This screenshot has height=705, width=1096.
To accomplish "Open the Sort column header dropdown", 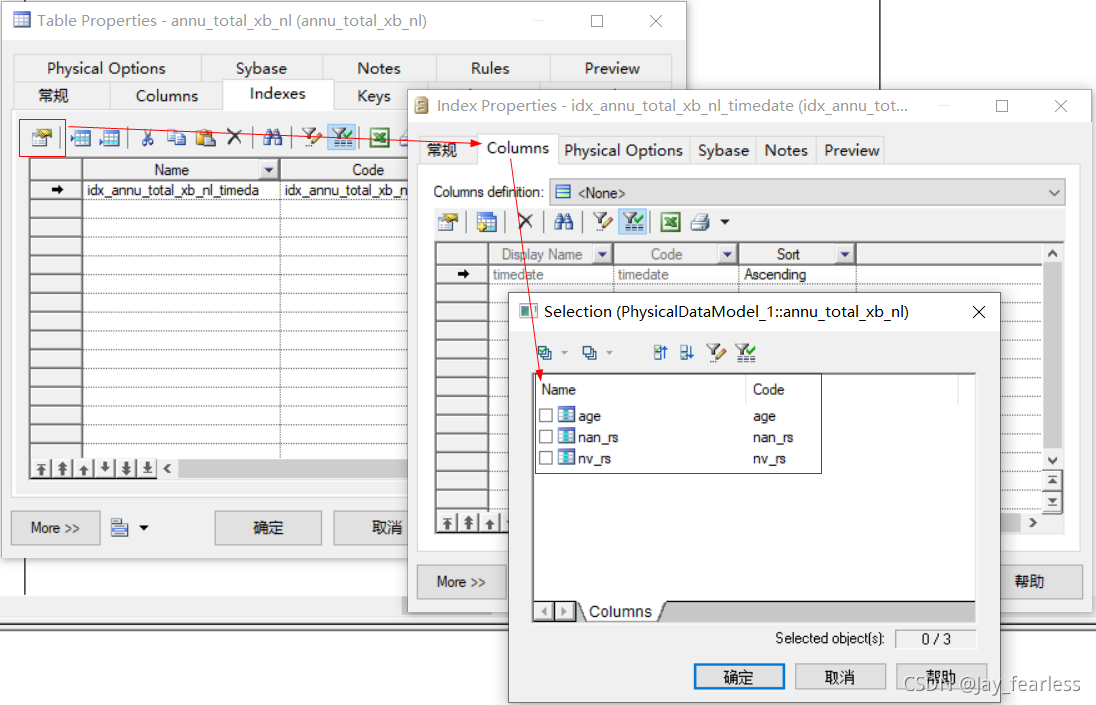I will [844, 253].
